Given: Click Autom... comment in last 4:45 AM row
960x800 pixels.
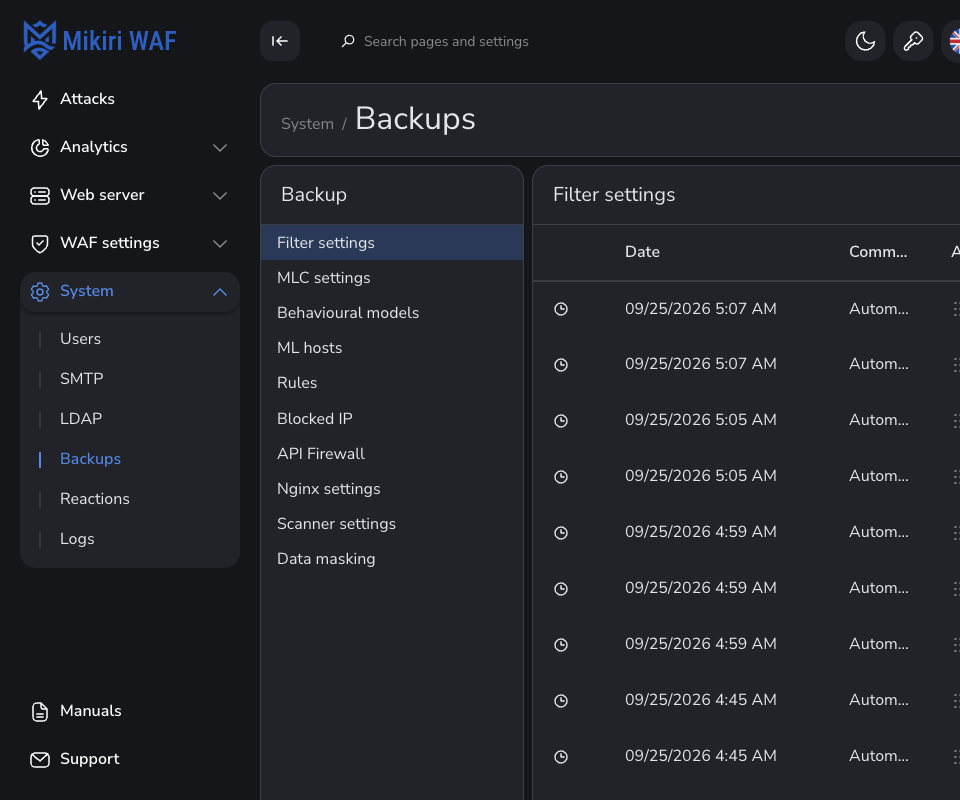Looking at the screenshot, I should (x=879, y=755).
